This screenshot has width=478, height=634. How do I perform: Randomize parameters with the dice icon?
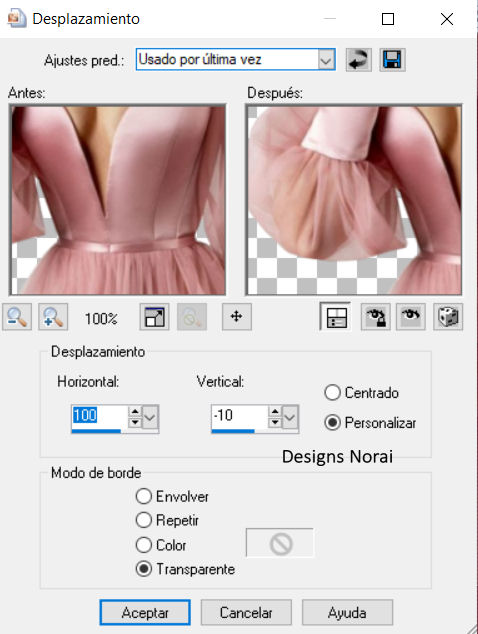point(448,317)
